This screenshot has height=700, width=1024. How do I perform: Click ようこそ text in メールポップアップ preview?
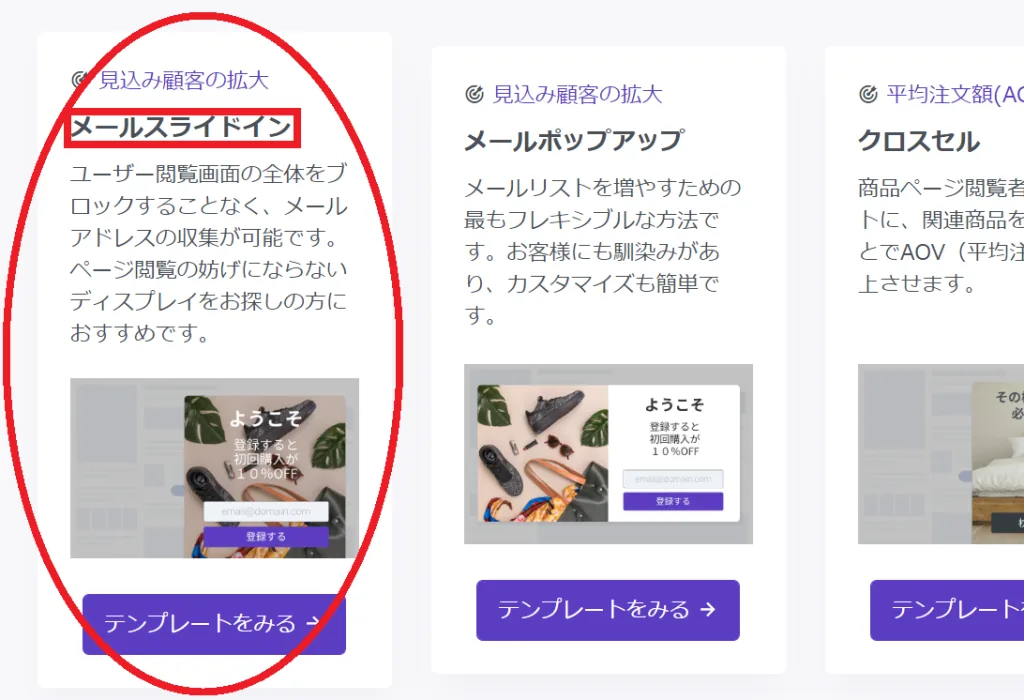coord(675,405)
